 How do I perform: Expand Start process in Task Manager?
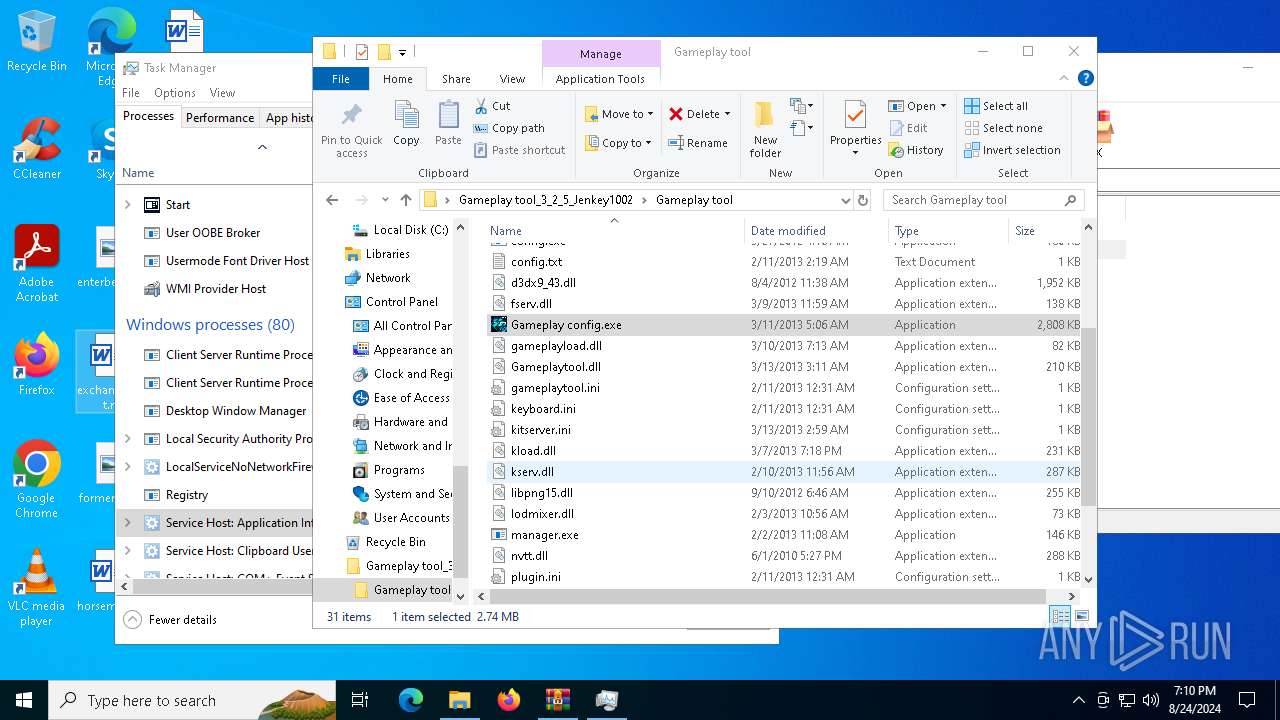point(127,205)
